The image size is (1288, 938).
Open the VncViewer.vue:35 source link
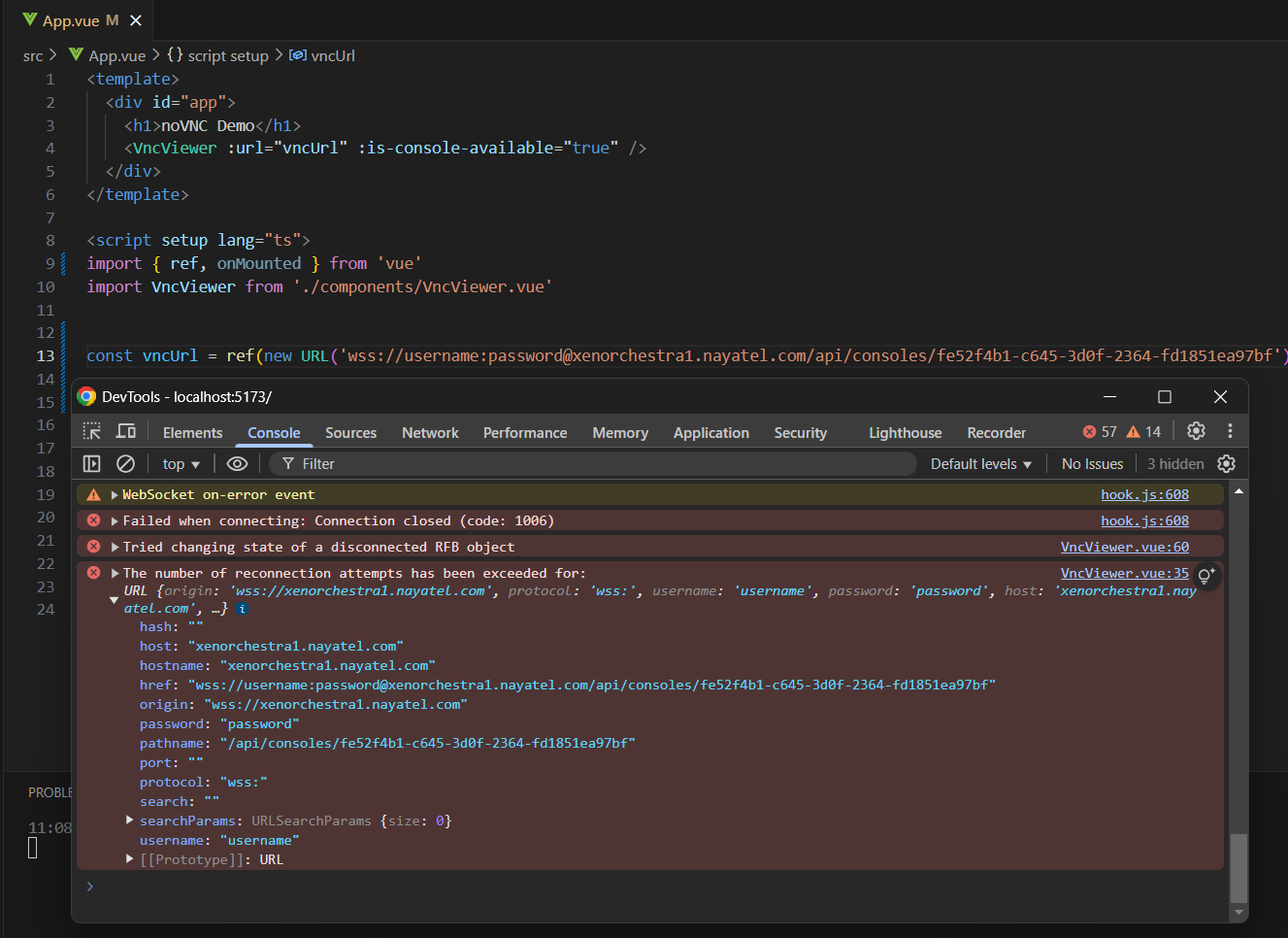[1125, 574]
